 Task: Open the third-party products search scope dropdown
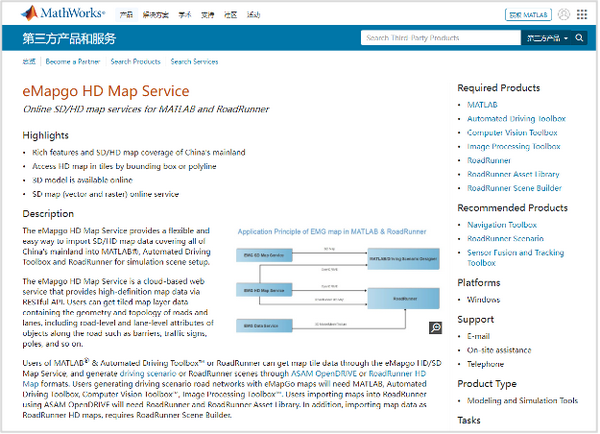pos(548,38)
